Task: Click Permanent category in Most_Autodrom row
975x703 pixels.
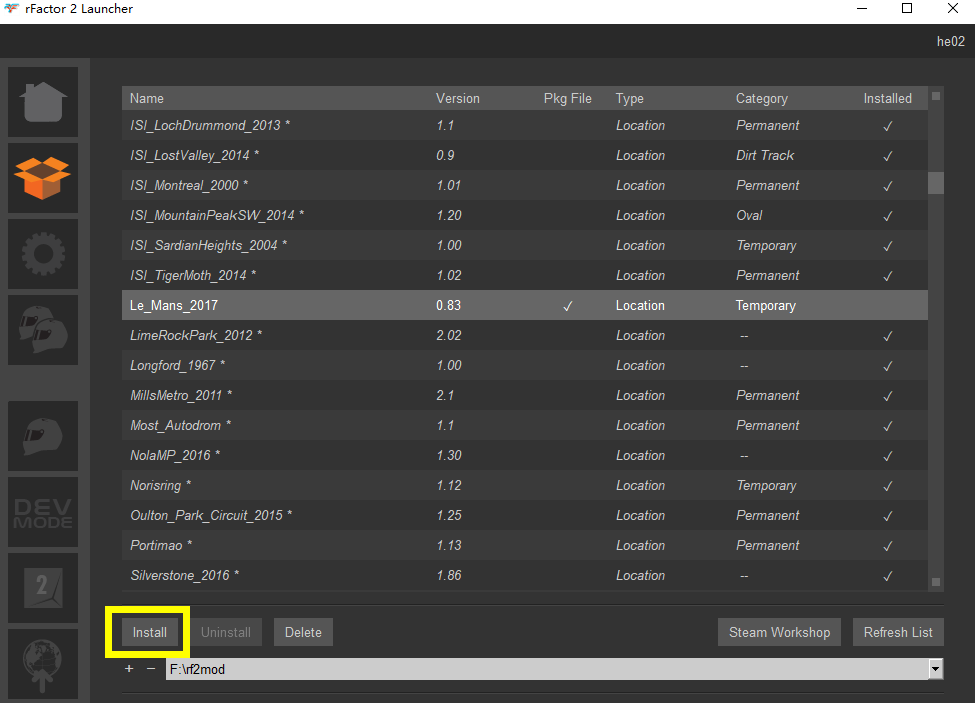Action: (767, 425)
